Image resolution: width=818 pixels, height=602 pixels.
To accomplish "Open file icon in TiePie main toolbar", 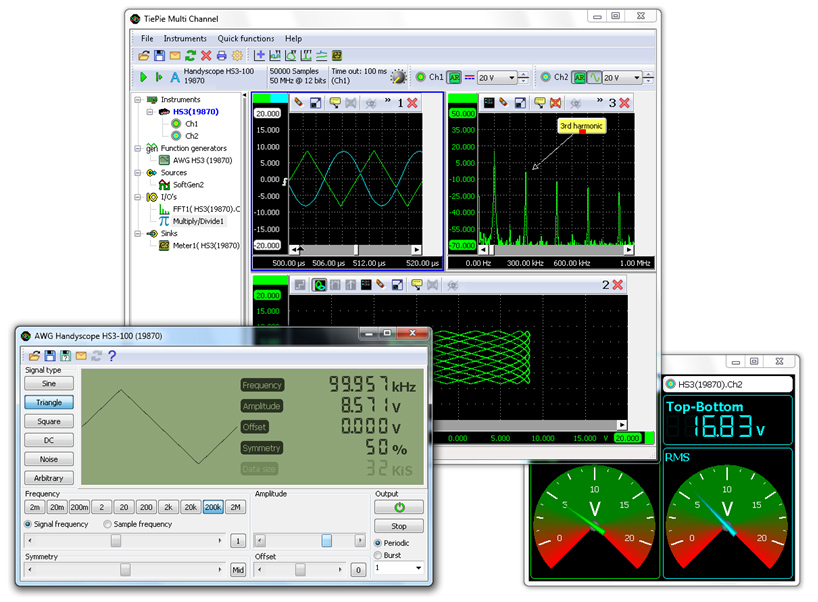I will click(x=144, y=55).
